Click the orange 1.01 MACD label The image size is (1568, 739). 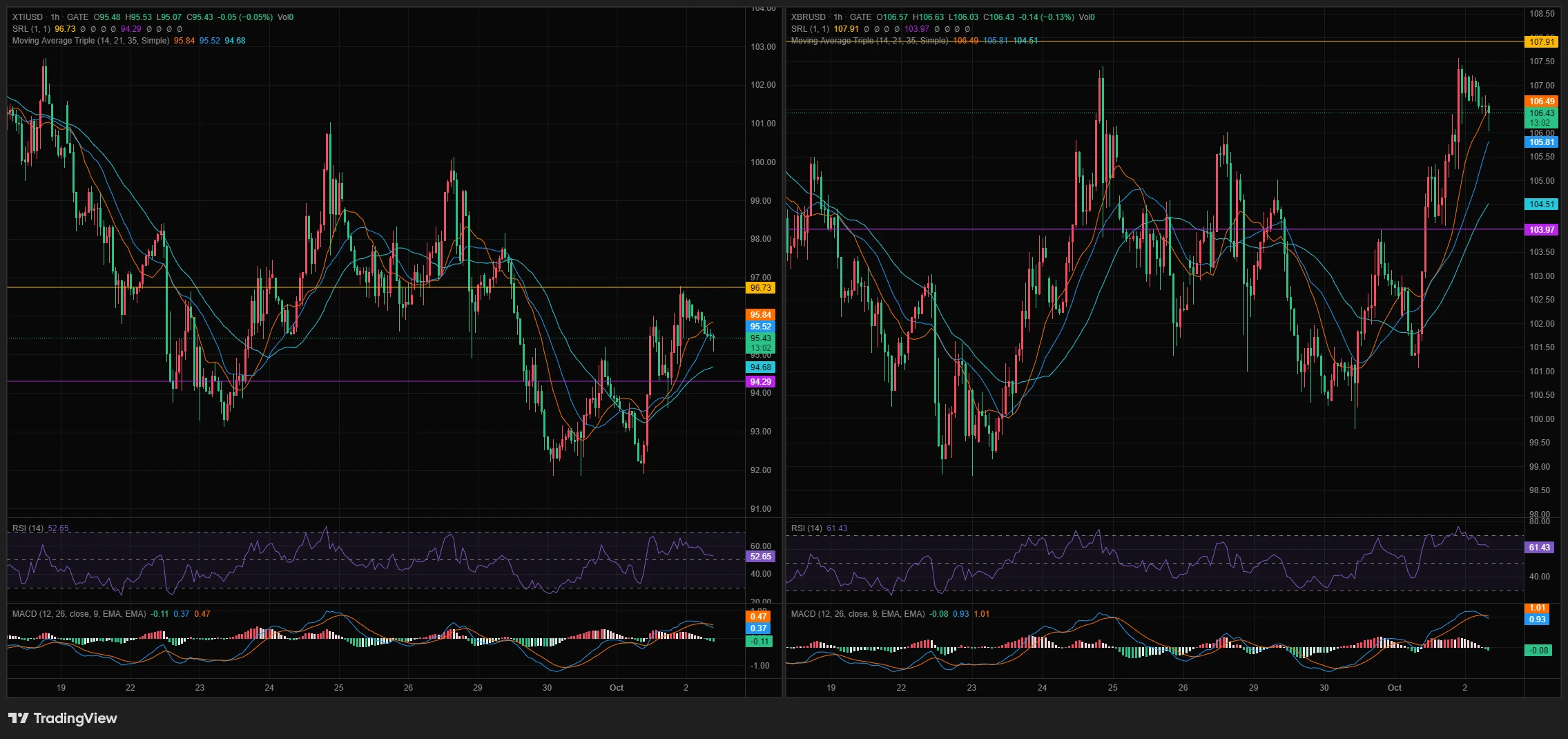click(1538, 608)
